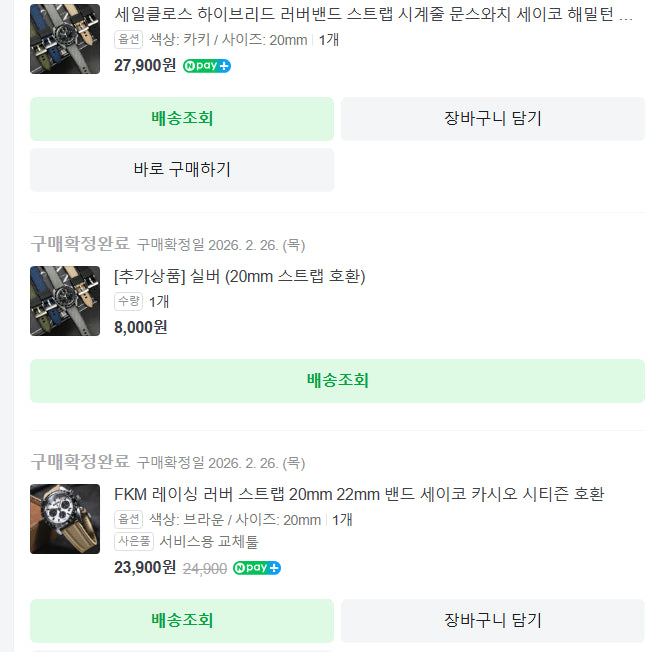
Task: Add the 23,900원 FKM strap to cart
Action: pos(492,620)
